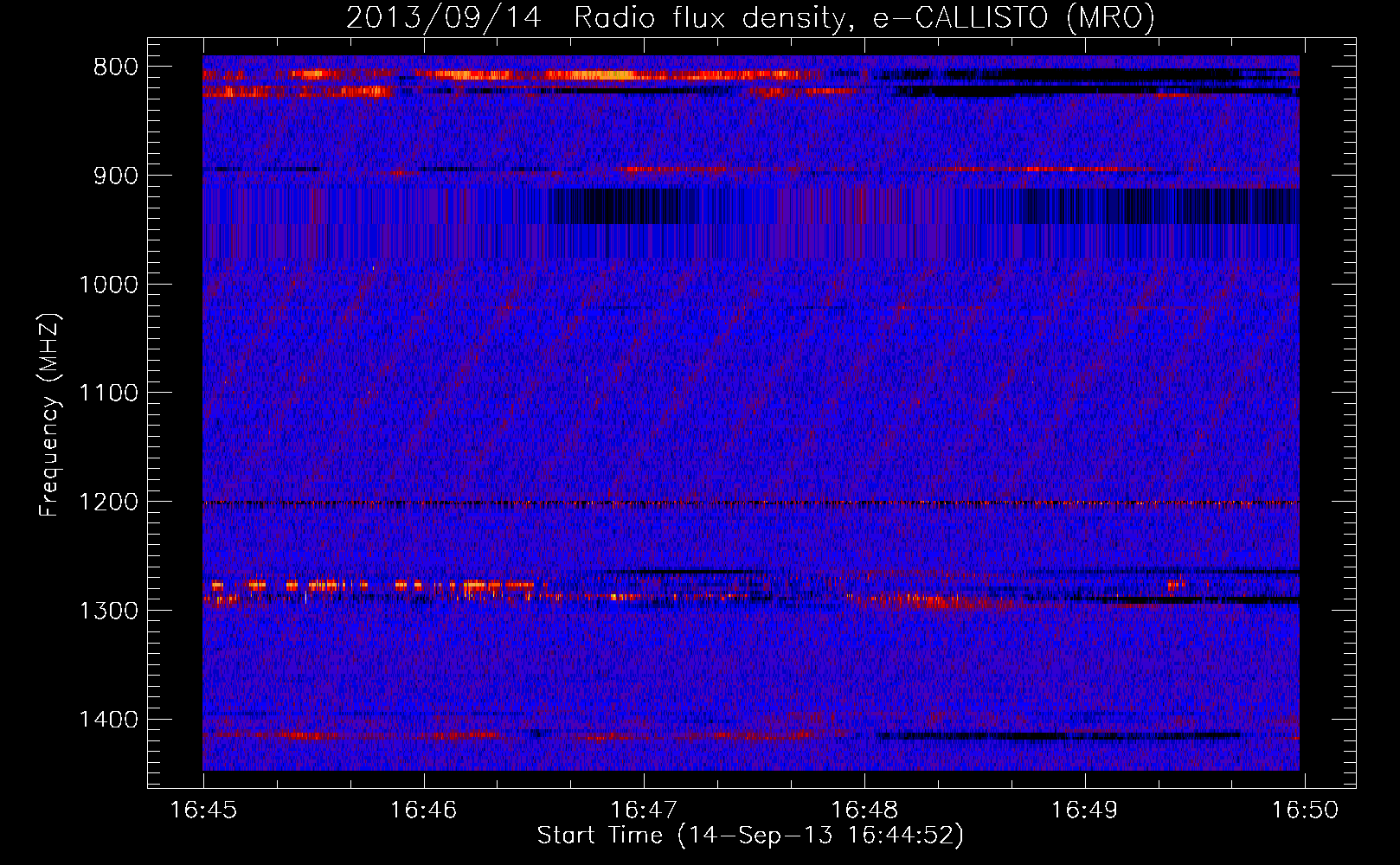Click the 1000 frequency tick label
Screen dimensions: 1400x865
pos(108,285)
